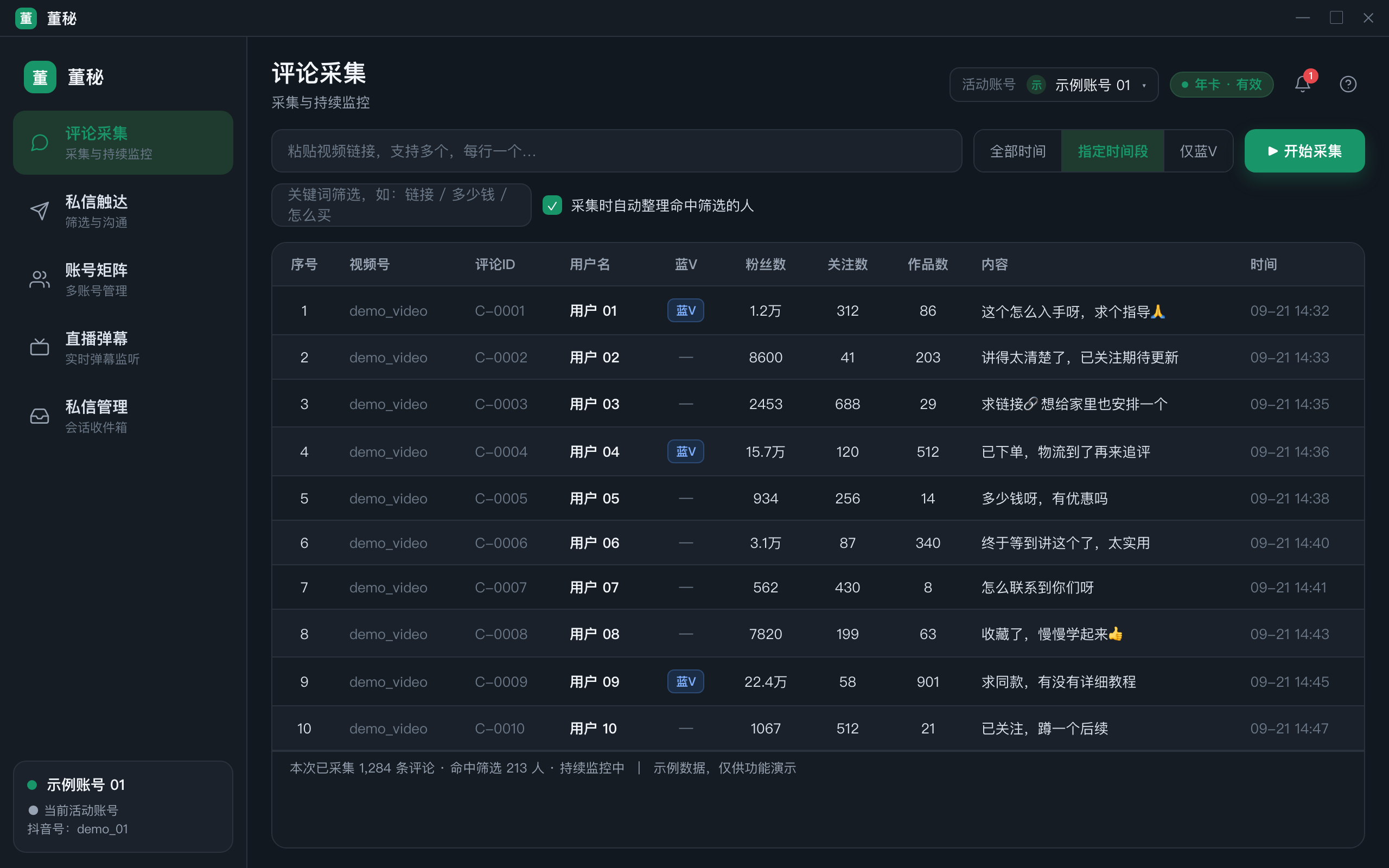The image size is (1389, 868).
Task: Click the 评论采集 page heading
Action: pyautogui.click(x=318, y=73)
